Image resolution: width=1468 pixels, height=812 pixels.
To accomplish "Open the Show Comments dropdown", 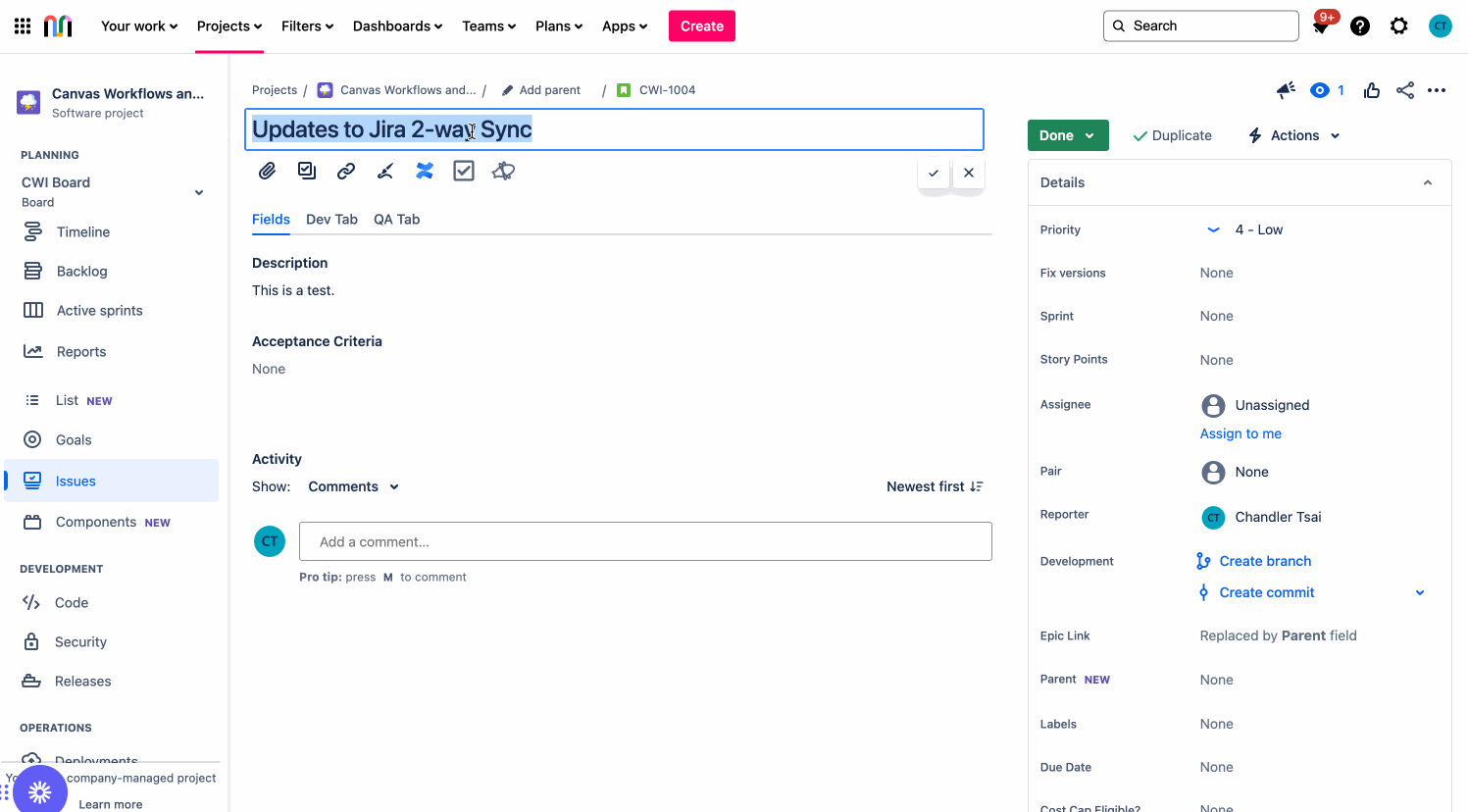I will [x=354, y=486].
